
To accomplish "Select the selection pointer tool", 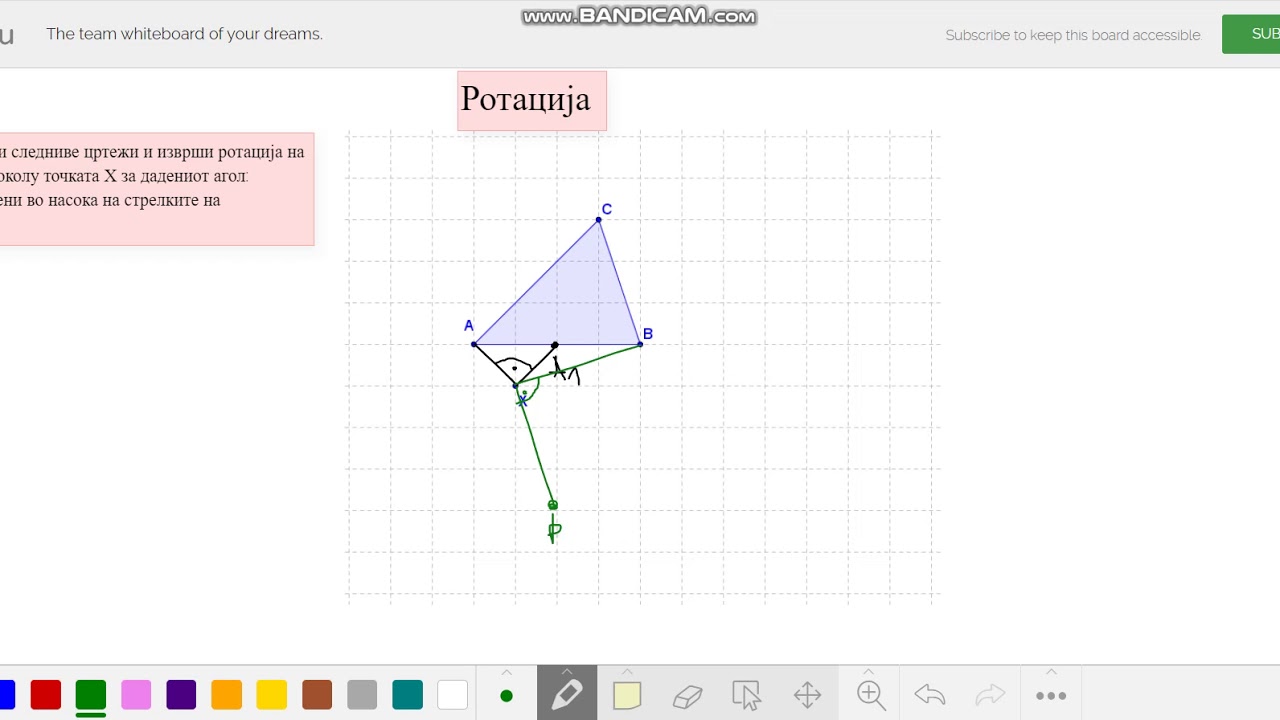I will 747,695.
